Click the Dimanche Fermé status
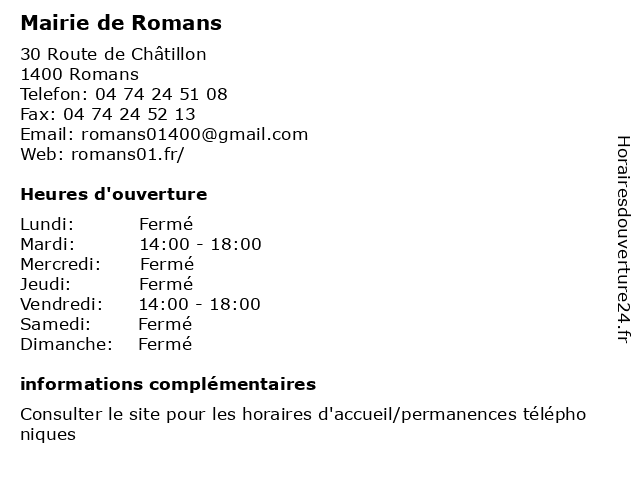 [165, 344]
